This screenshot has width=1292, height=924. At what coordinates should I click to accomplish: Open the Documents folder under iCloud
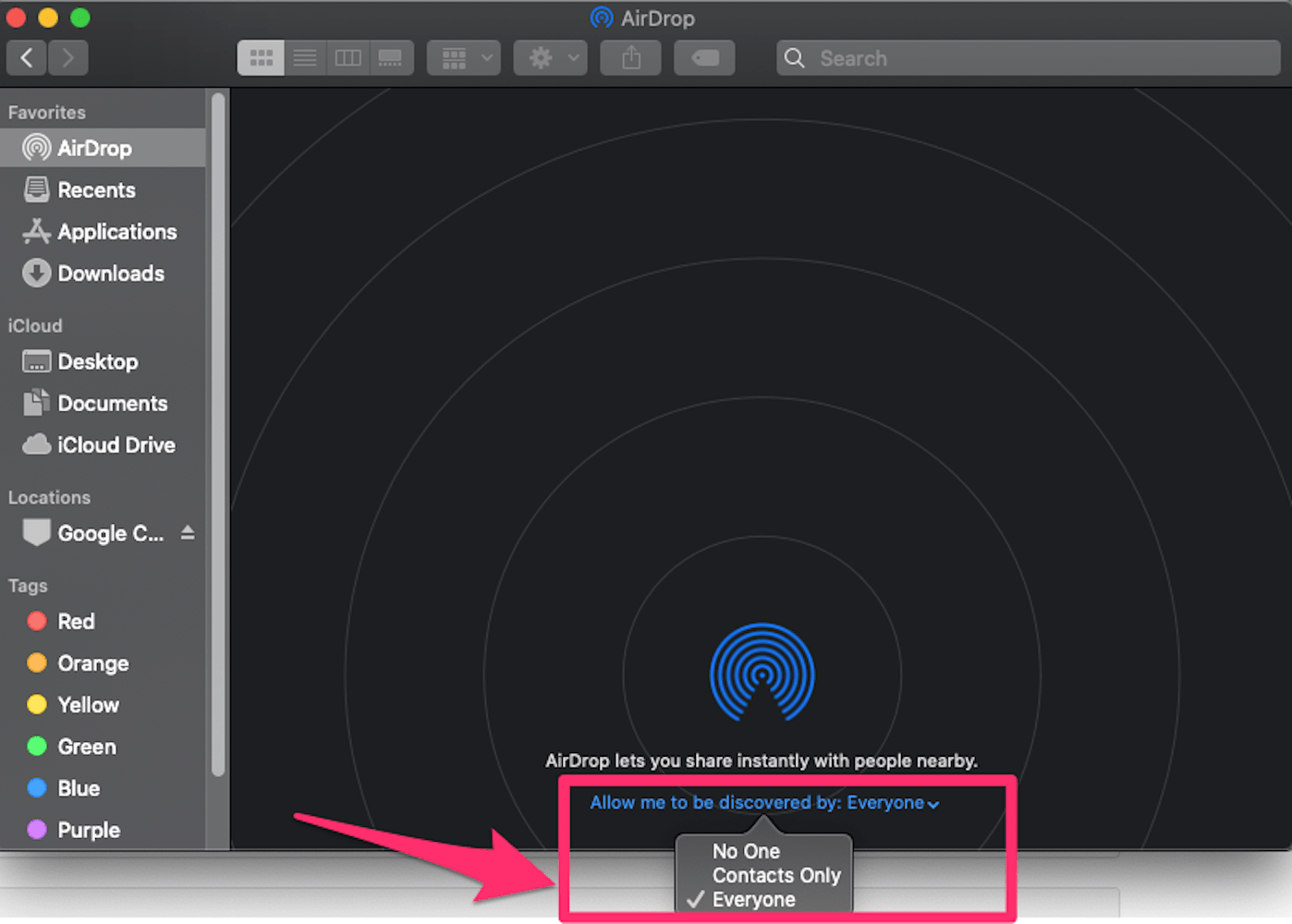(112, 403)
